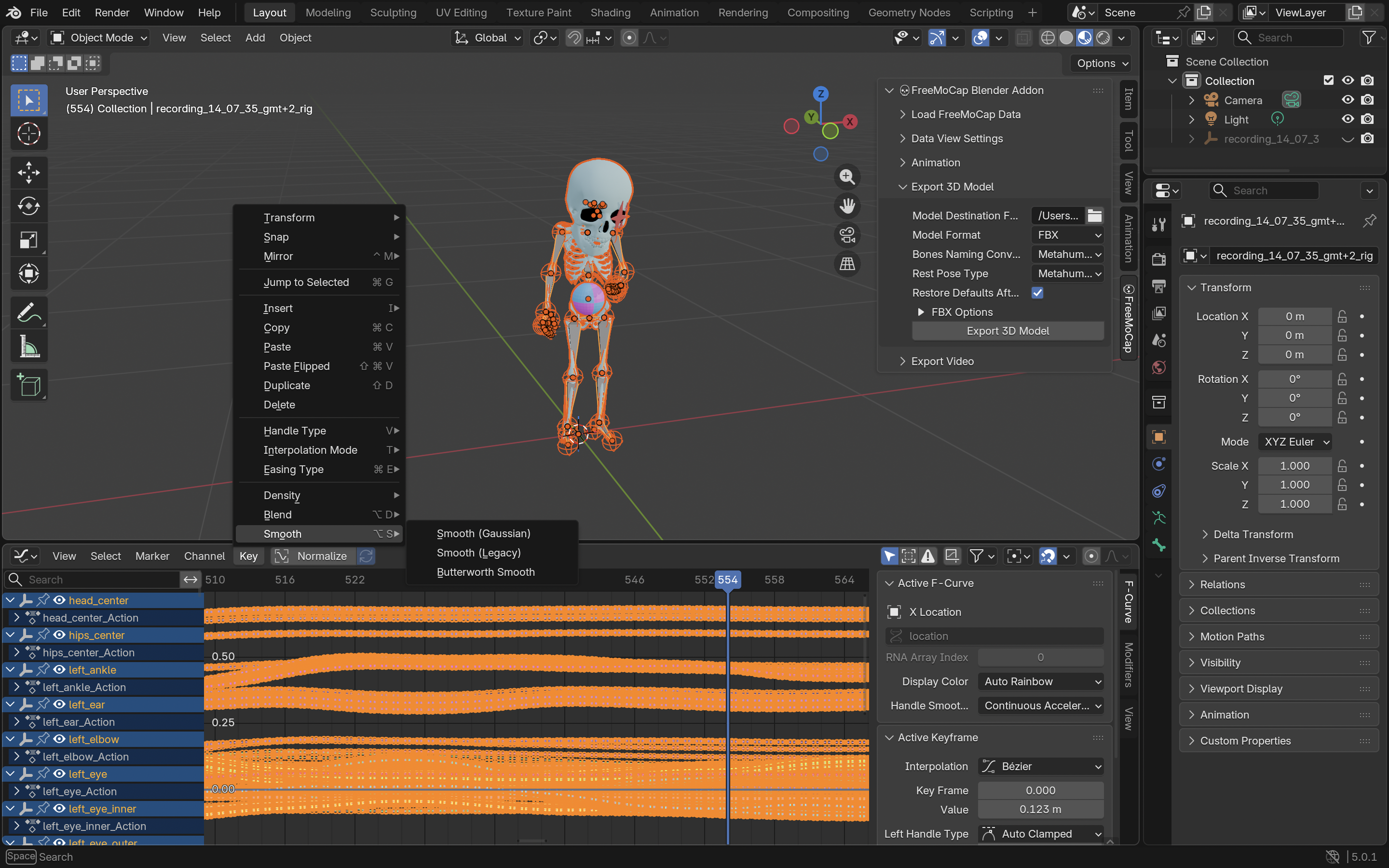The image size is (1389, 868).
Task: Open Object Mode dropdown
Action: 99,38
